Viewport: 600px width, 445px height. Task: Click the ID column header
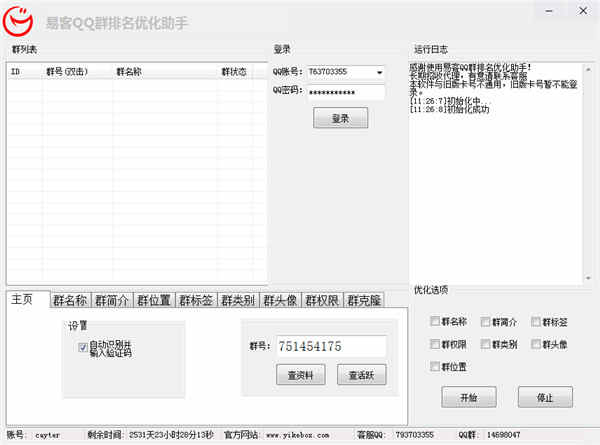(x=24, y=72)
